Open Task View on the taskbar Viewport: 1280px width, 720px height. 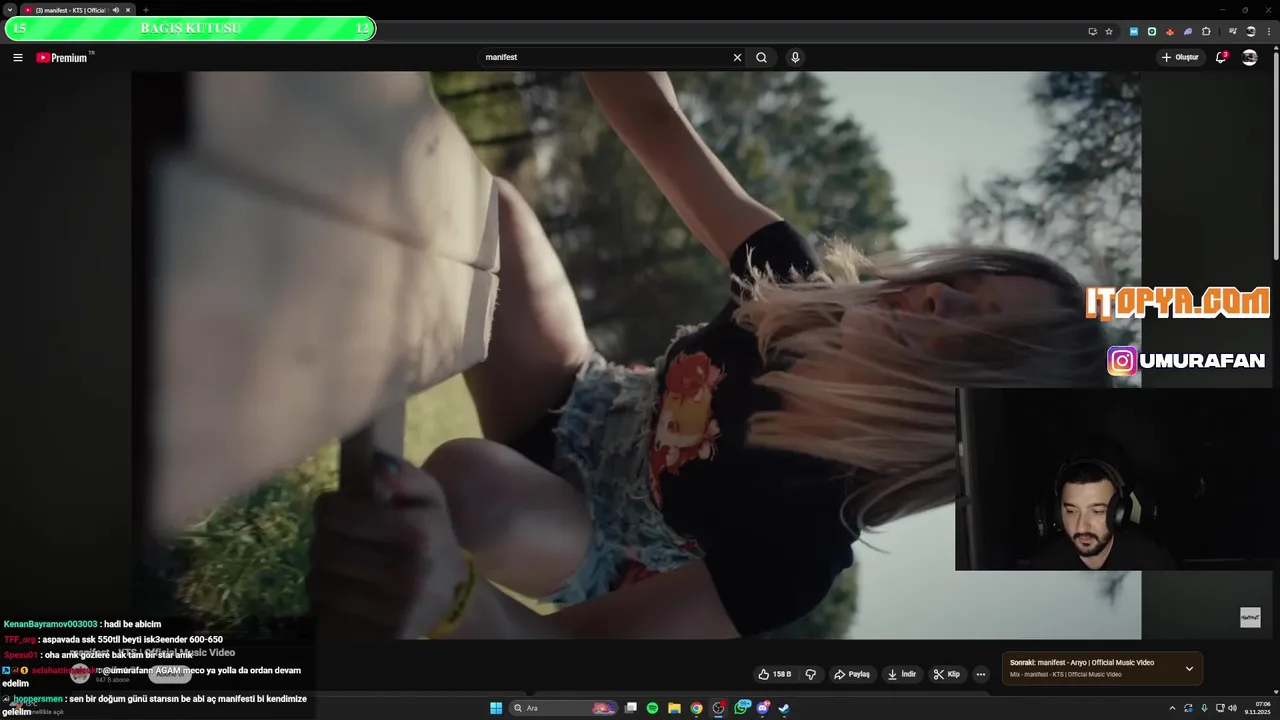tap(631, 708)
